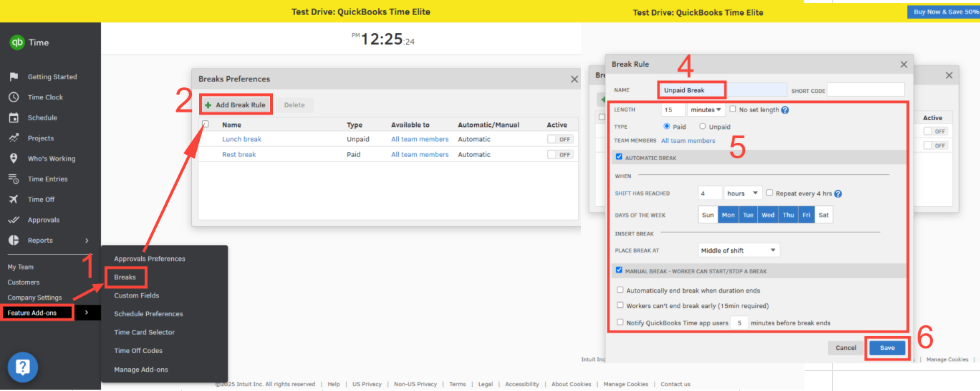Click the break Name input field

pyautogui.click(x=724, y=90)
